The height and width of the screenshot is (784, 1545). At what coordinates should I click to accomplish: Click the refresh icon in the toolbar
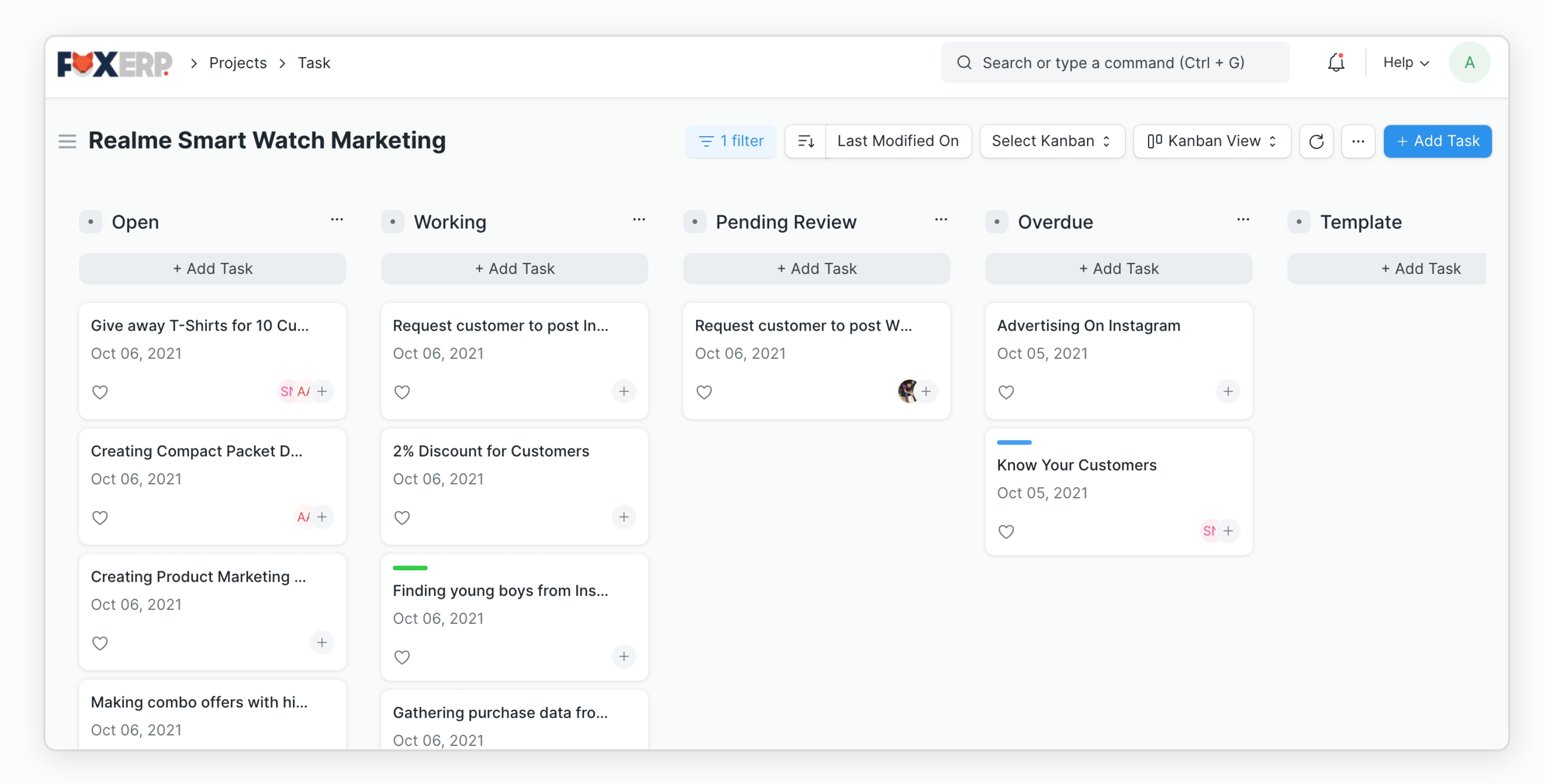[x=1315, y=142]
